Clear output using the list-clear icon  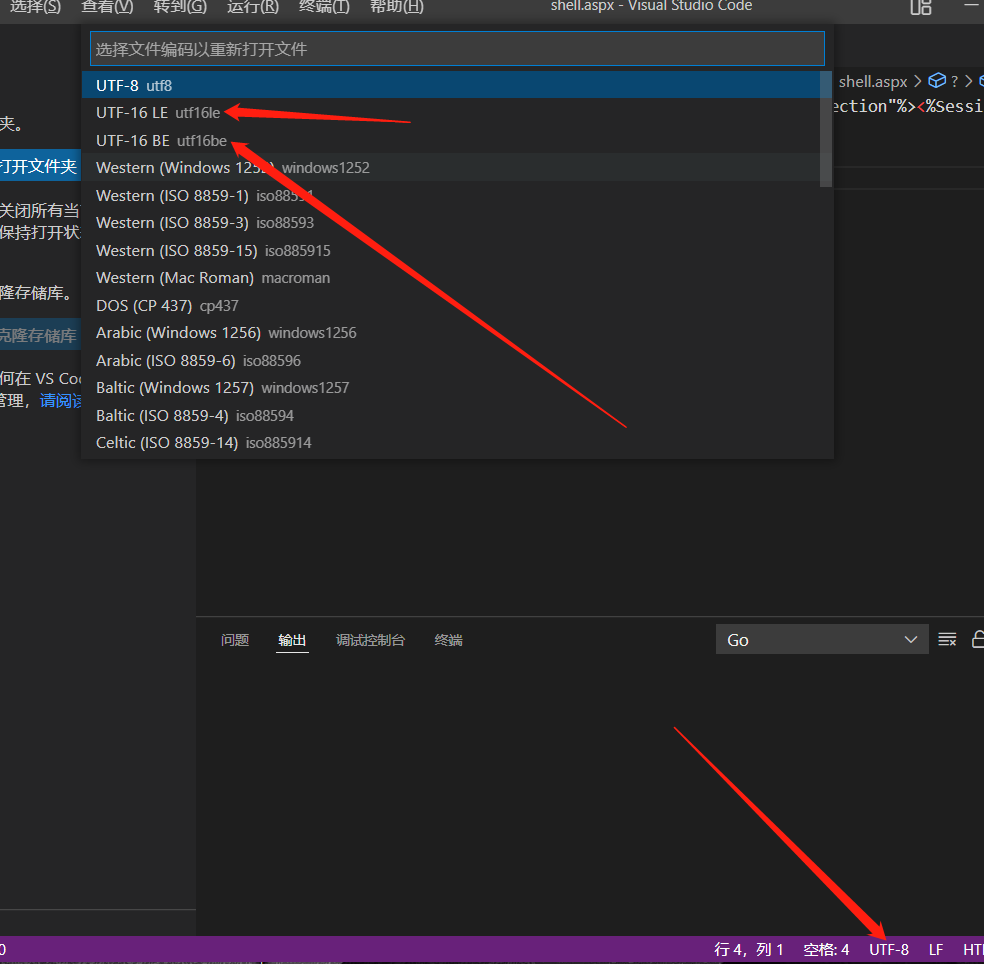pyautogui.click(x=947, y=640)
